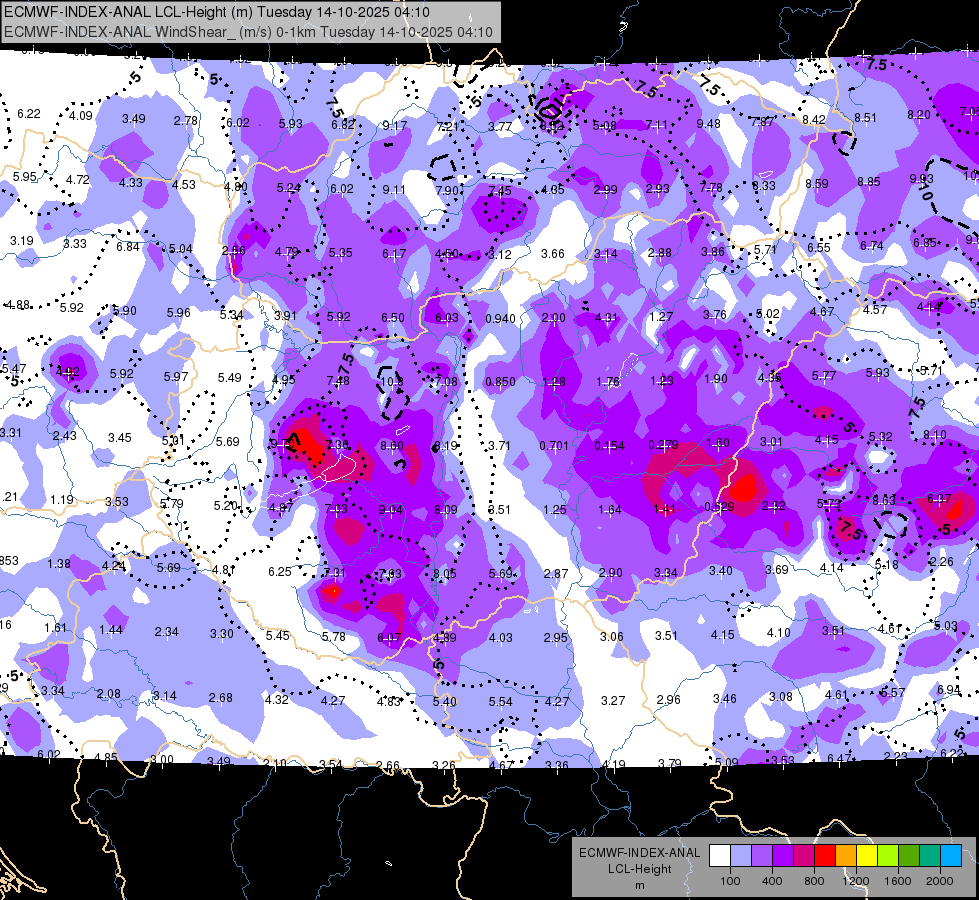Click the unit 'm' in the legend
Image resolution: width=979 pixels, height=900 pixels.
pyautogui.click(x=639, y=886)
